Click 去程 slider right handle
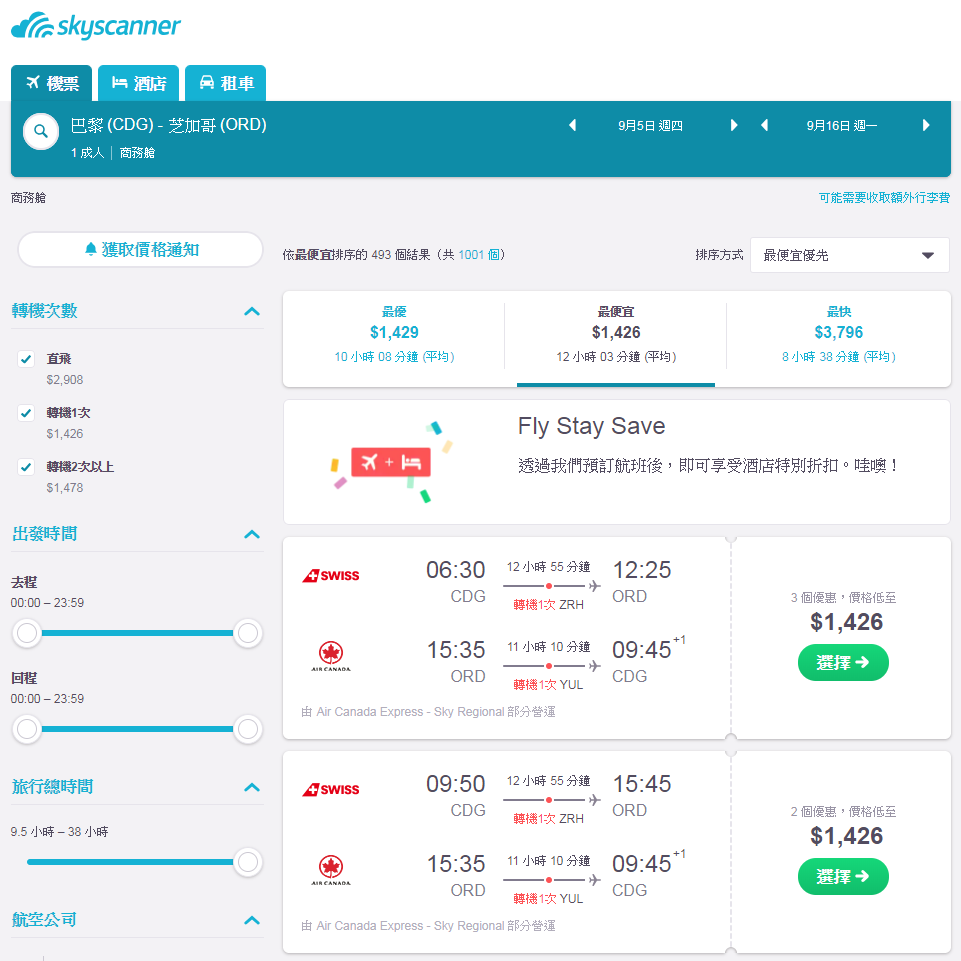Screen dimensions: 961x961 click(248, 633)
